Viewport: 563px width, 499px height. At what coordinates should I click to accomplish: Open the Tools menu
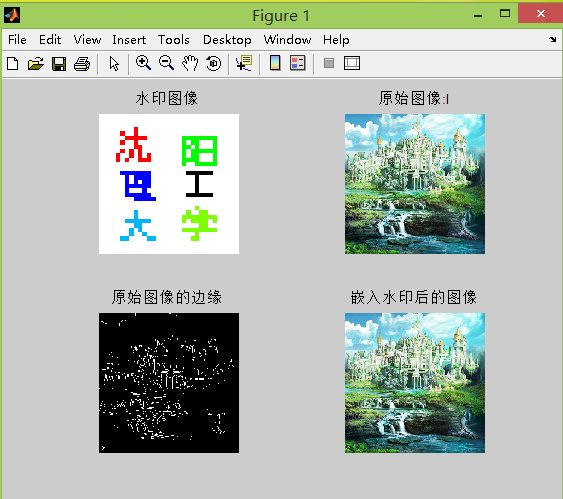coord(173,39)
